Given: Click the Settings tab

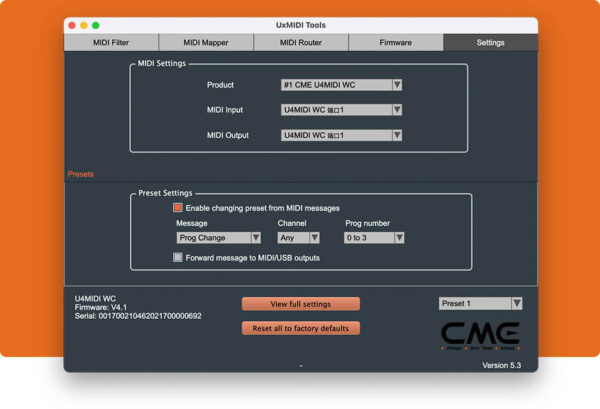Looking at the screenshot, I should [491, 42].
